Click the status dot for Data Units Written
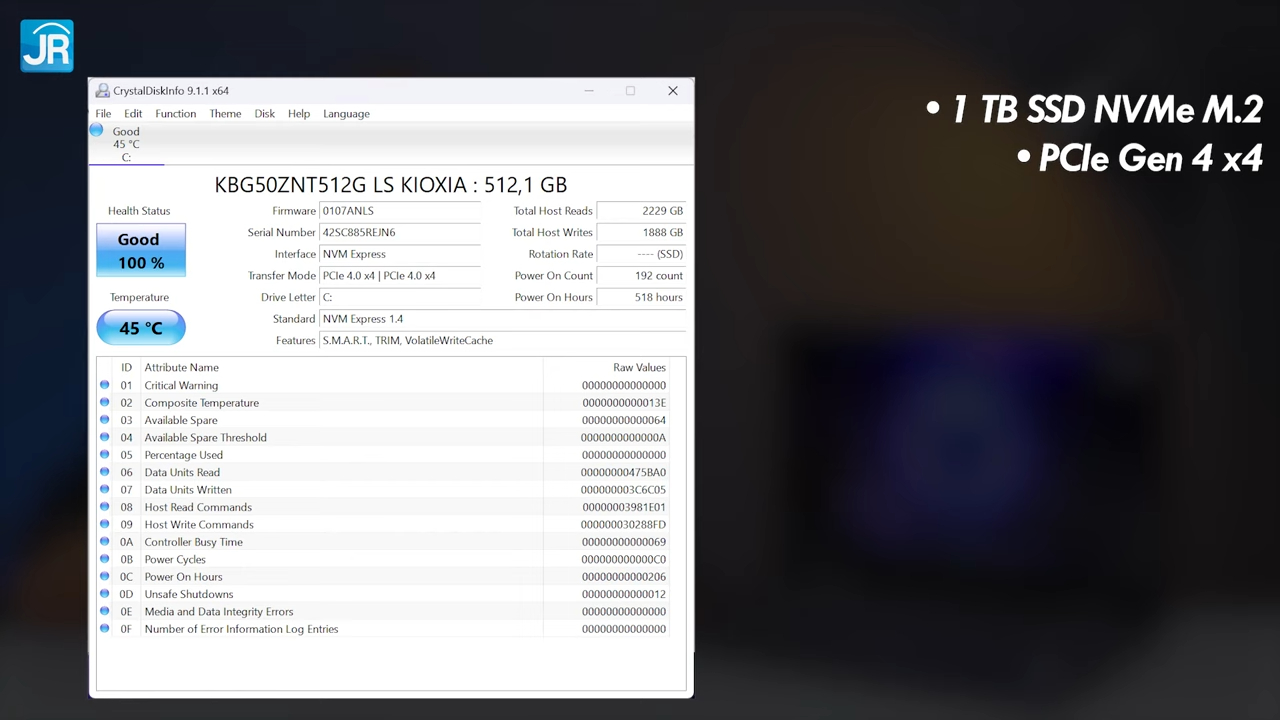This screenshot has height=720, width=1280. coord(105,489)
